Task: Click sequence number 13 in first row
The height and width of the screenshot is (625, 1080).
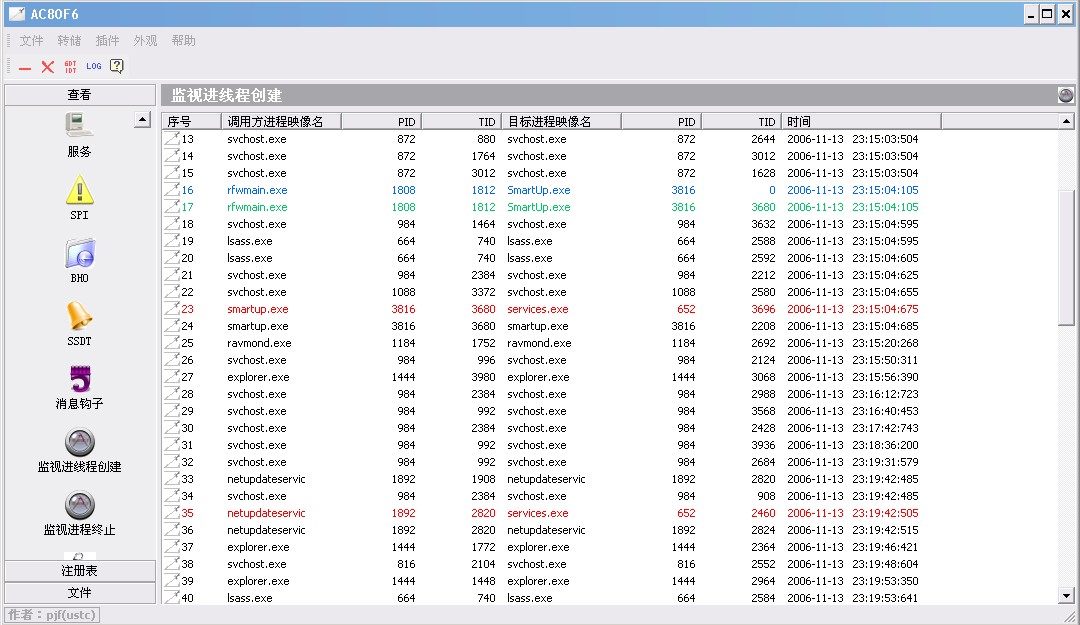Action: (187, 139)
